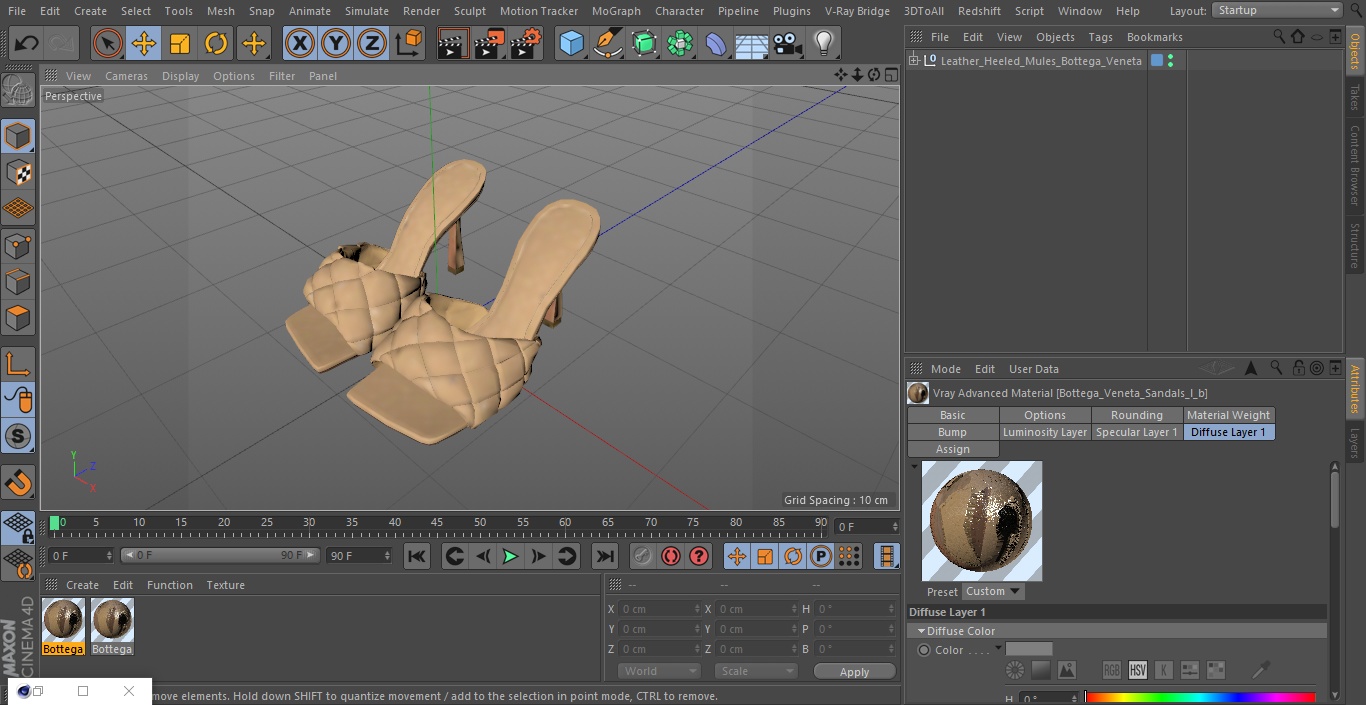
Task: Collapse the Diffuse Color section
Action: coord(921,631)
